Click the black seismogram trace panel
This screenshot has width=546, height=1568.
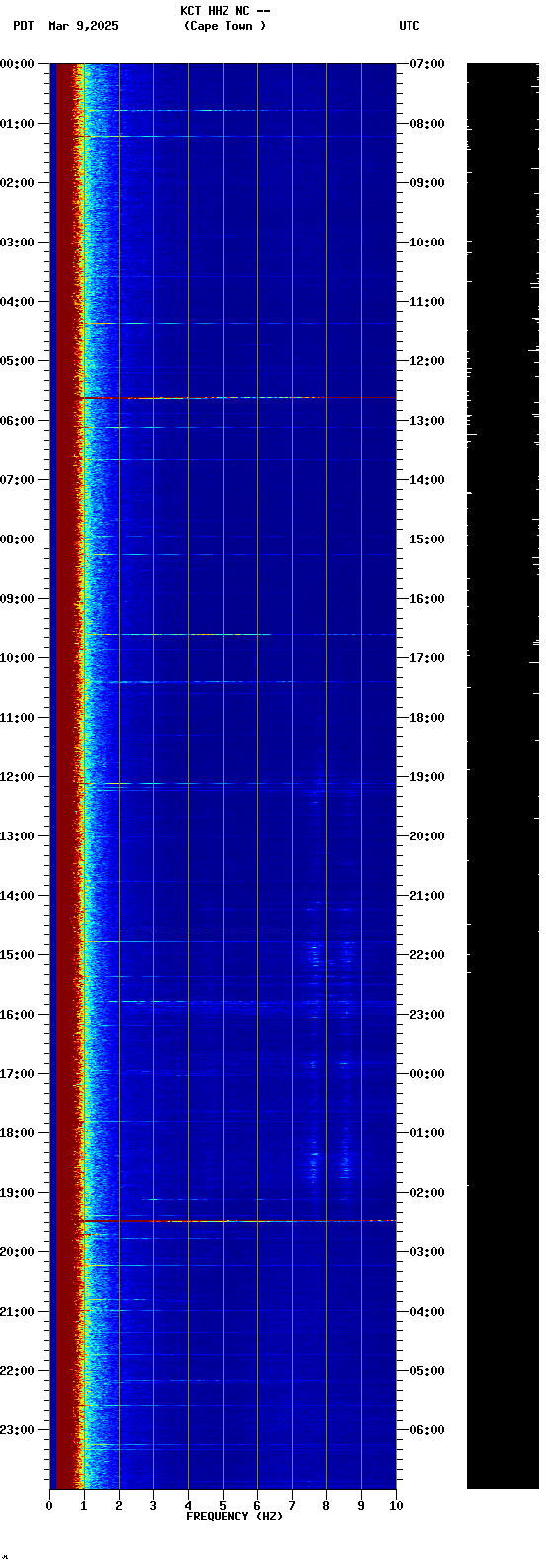[x=502, y=776]
